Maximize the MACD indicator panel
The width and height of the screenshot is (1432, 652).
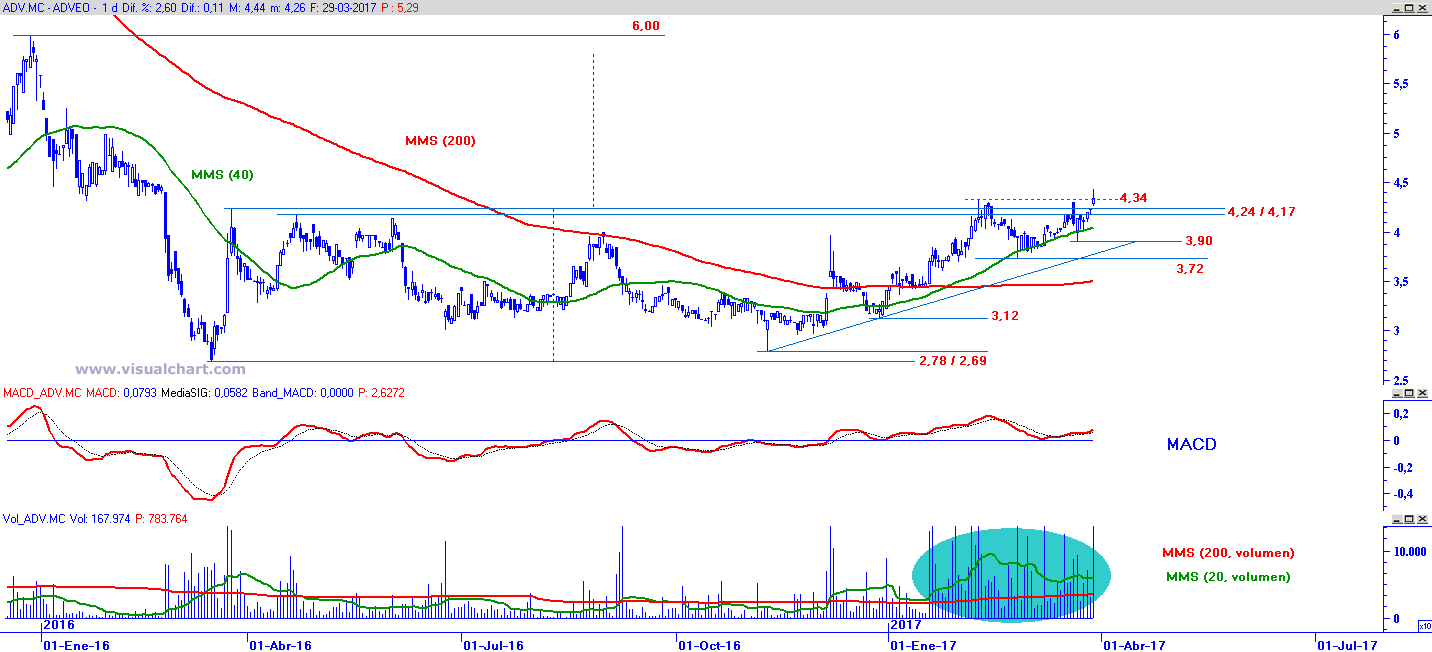1407,394
